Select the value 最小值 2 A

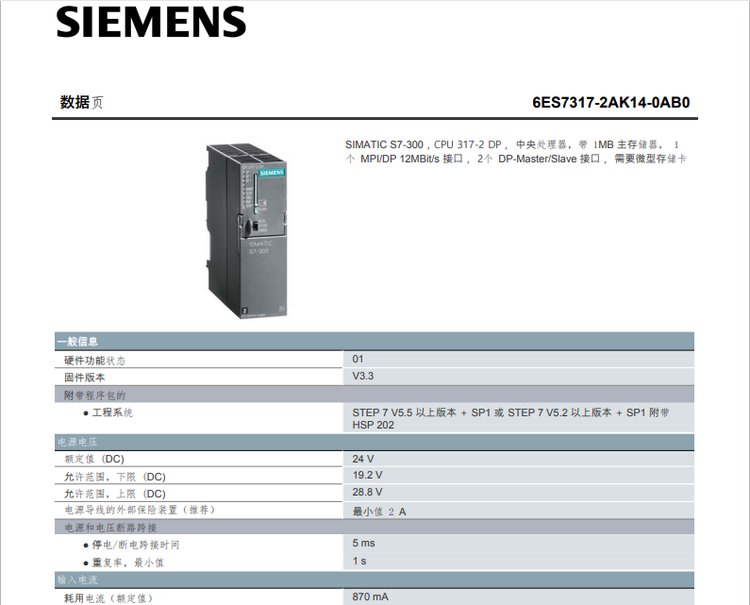(x=379, y=512)
